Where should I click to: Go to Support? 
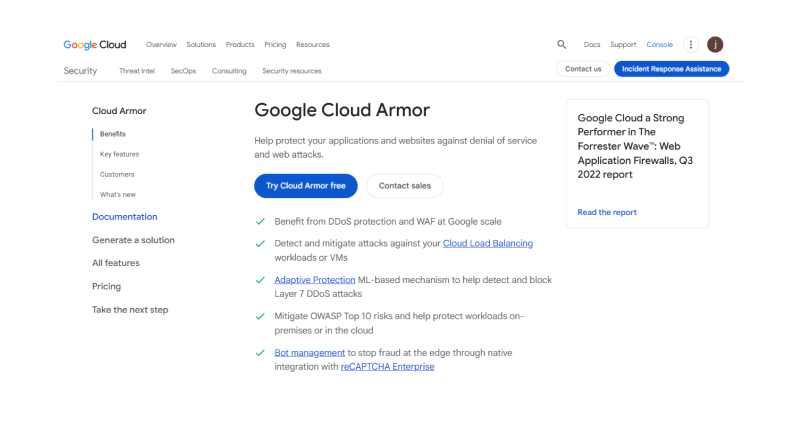(623, 45)
